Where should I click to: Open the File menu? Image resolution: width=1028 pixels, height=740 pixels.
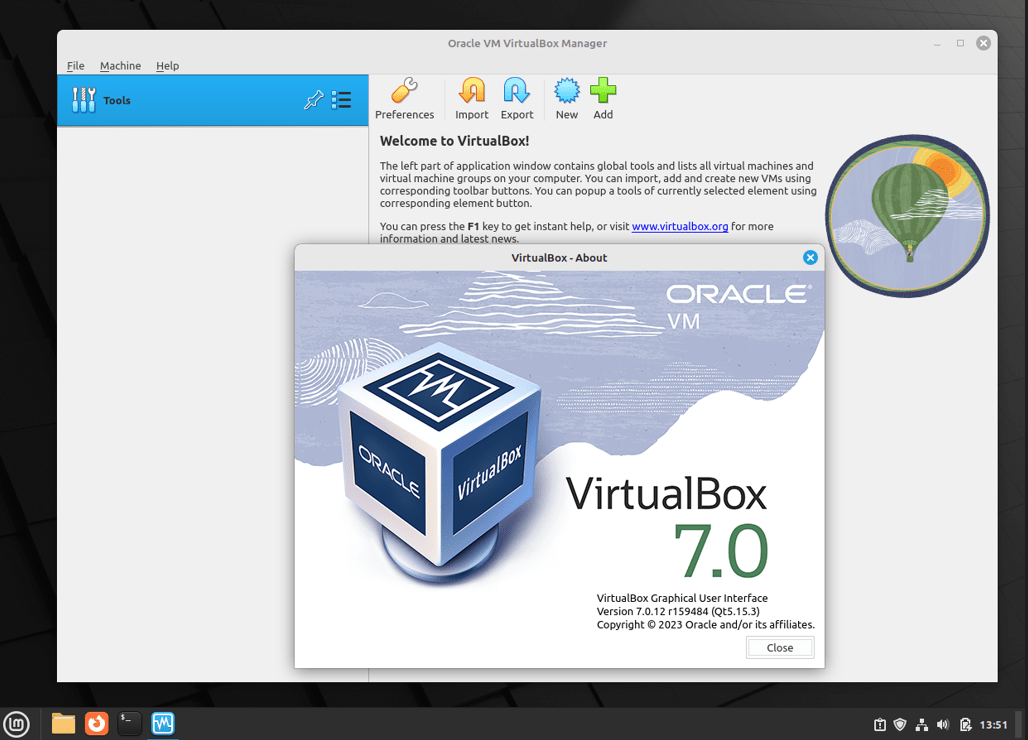[75, 66]
